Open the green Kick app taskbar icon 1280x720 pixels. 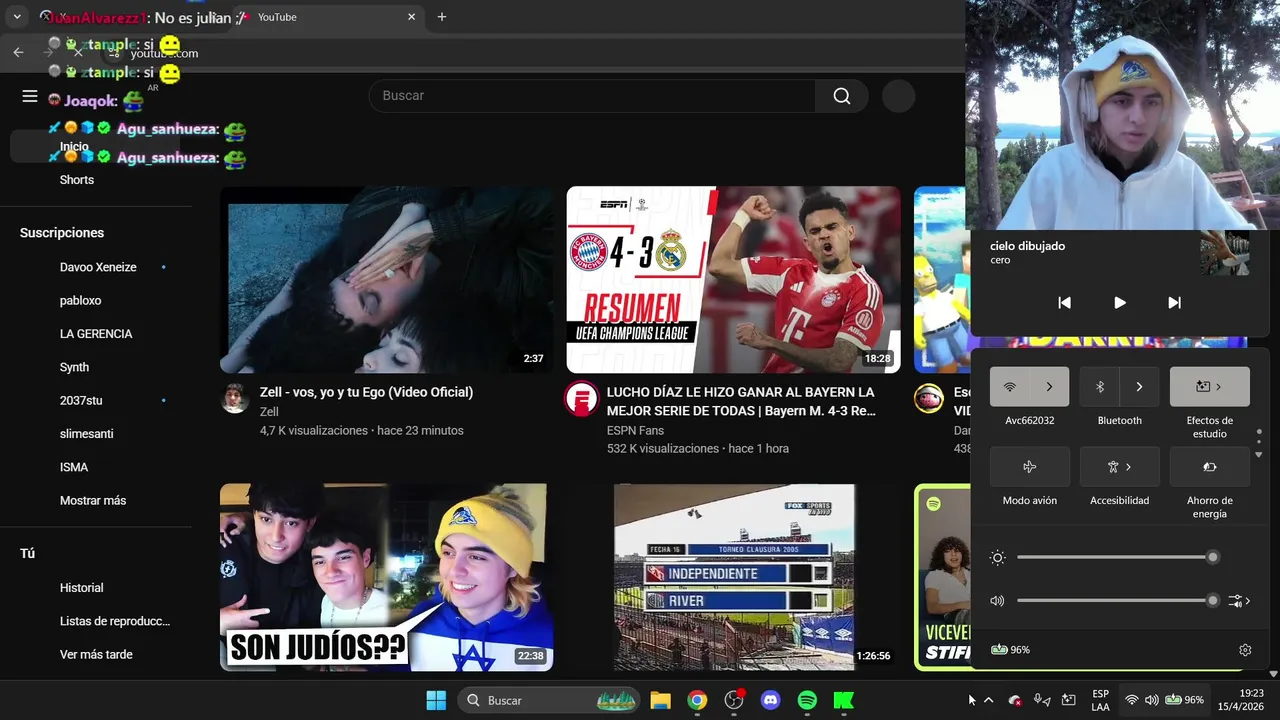click(x=844, y=700)
